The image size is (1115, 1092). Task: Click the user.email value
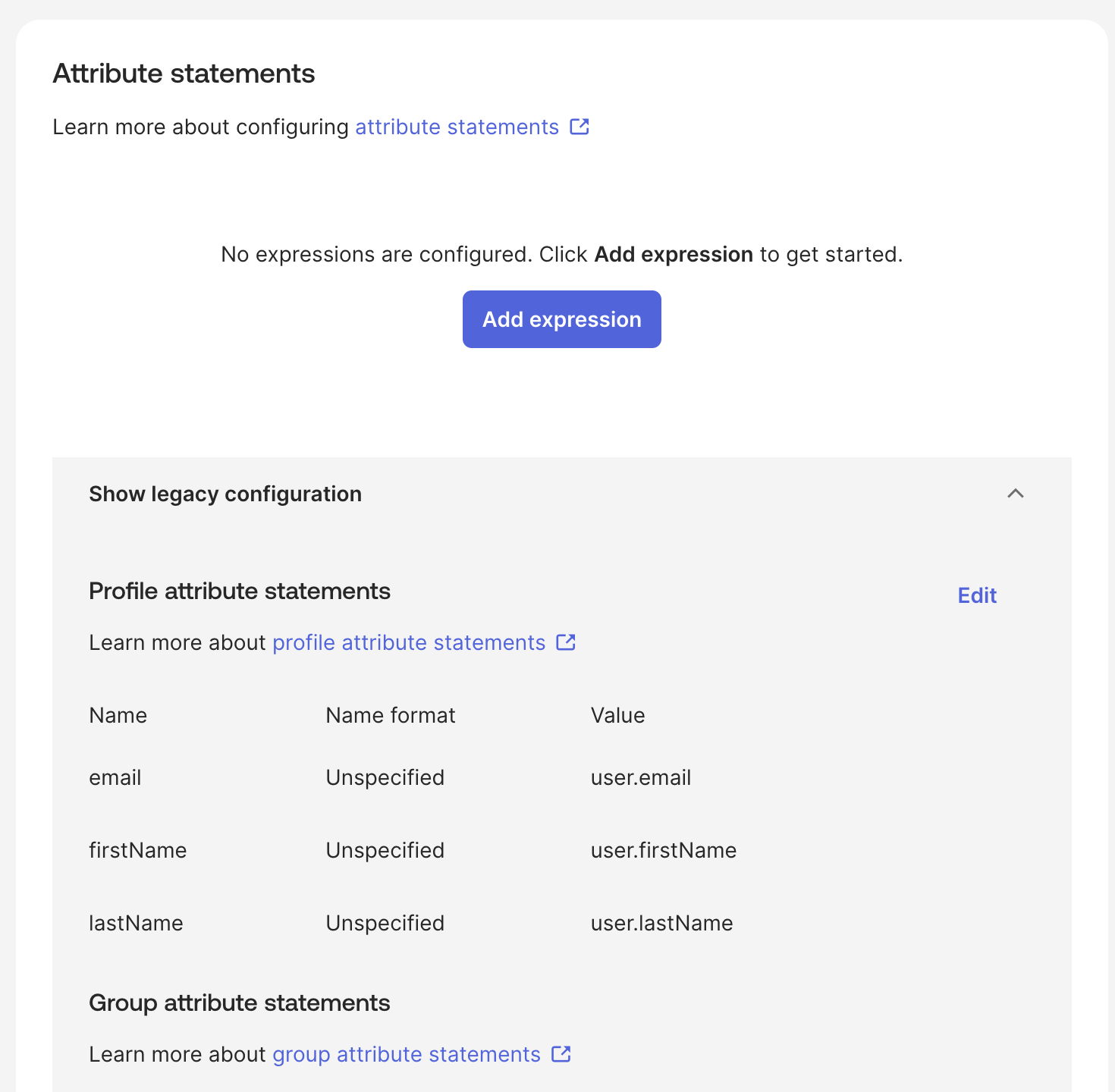coord(641,778)
